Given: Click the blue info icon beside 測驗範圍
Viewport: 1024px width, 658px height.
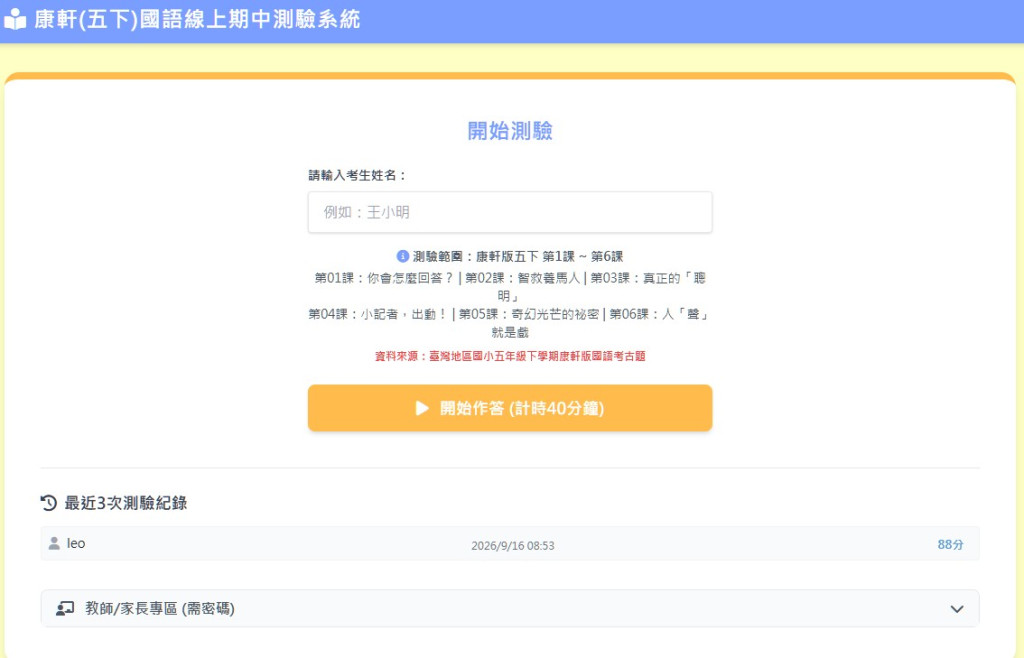Looking at the screenshot, I should (403, 256).
